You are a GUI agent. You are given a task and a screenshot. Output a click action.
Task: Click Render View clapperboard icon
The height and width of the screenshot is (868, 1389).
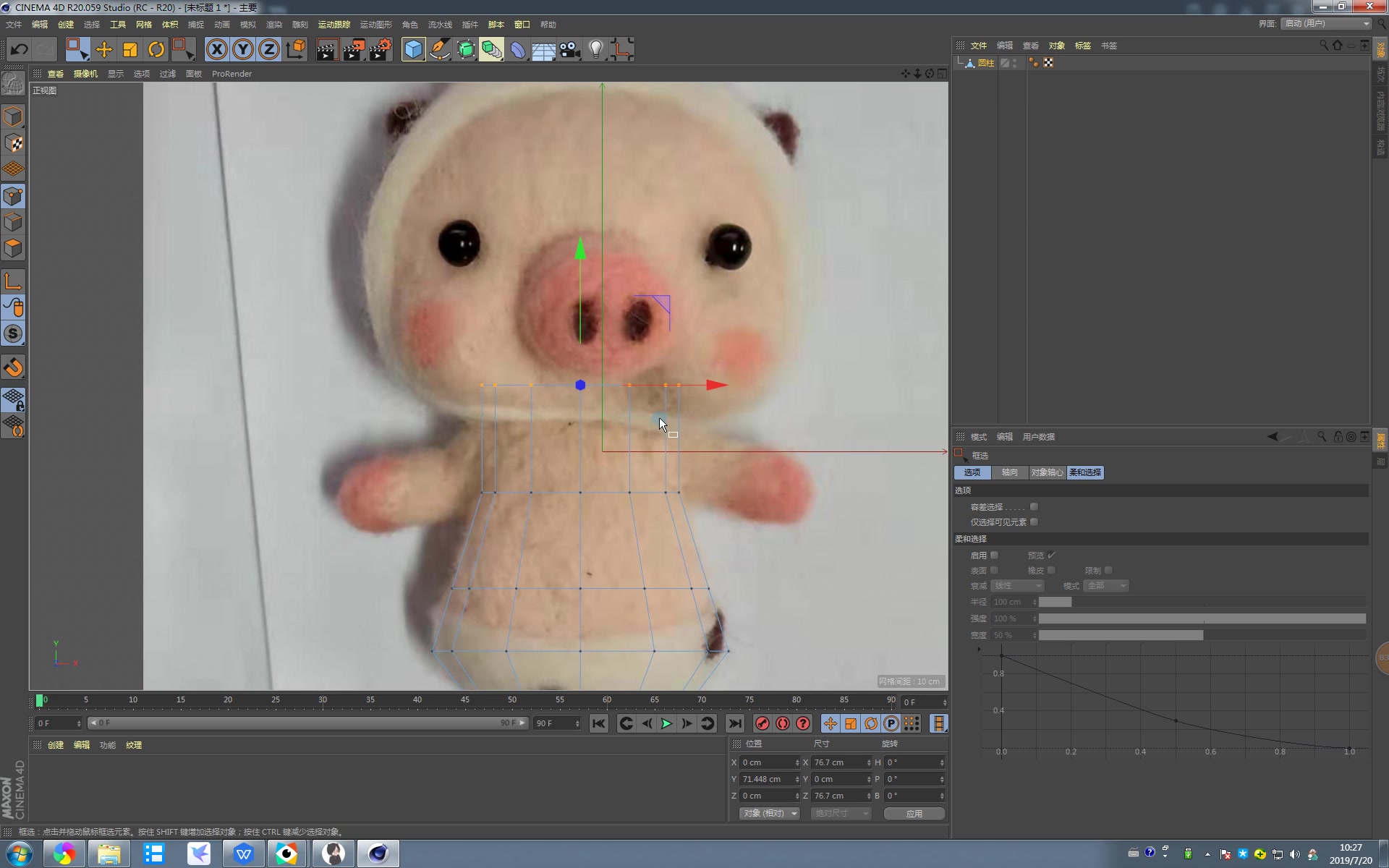pos(327,49)
